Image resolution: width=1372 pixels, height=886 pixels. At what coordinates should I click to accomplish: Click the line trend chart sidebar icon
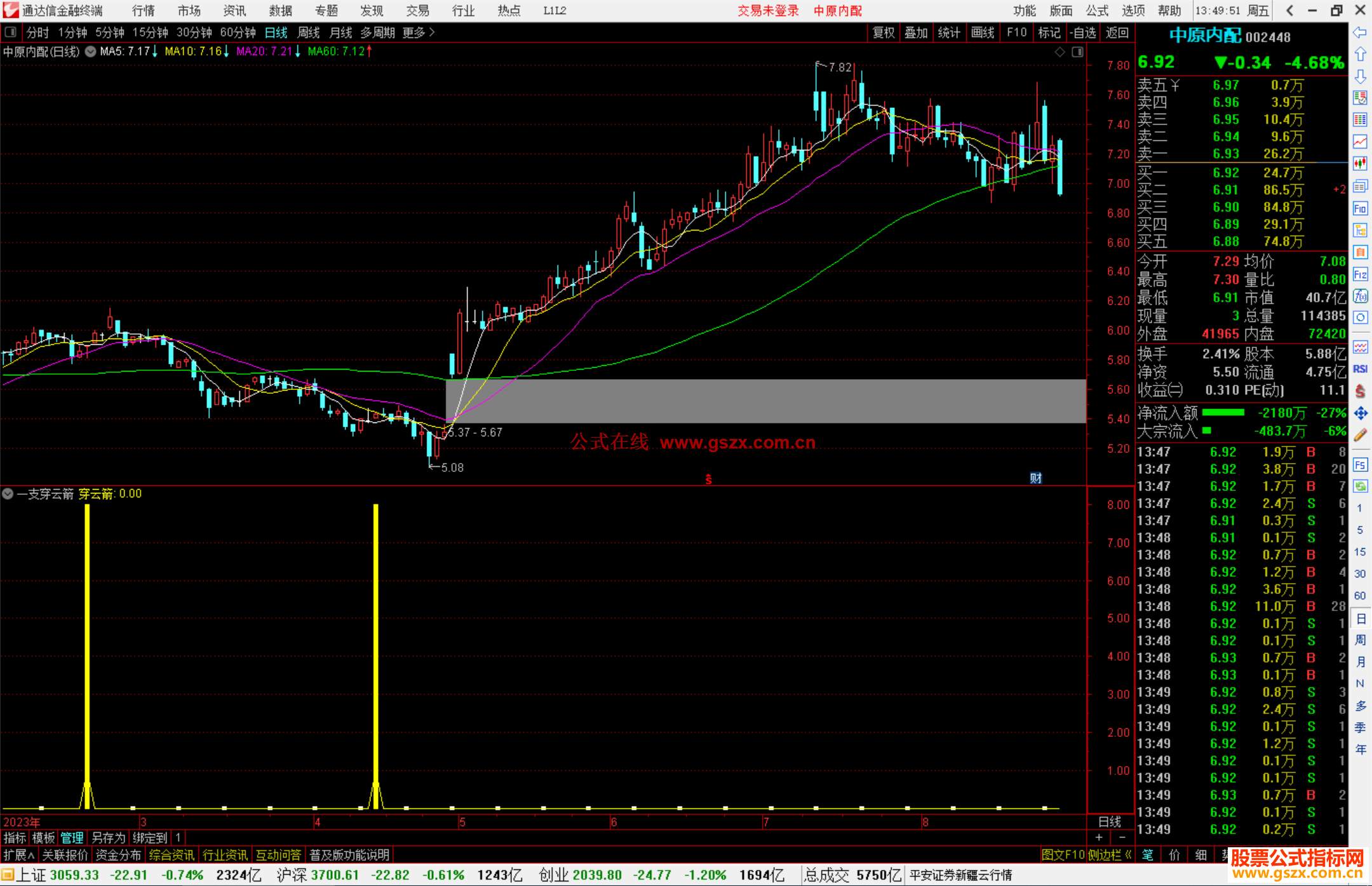click(x=1360, y=142)
